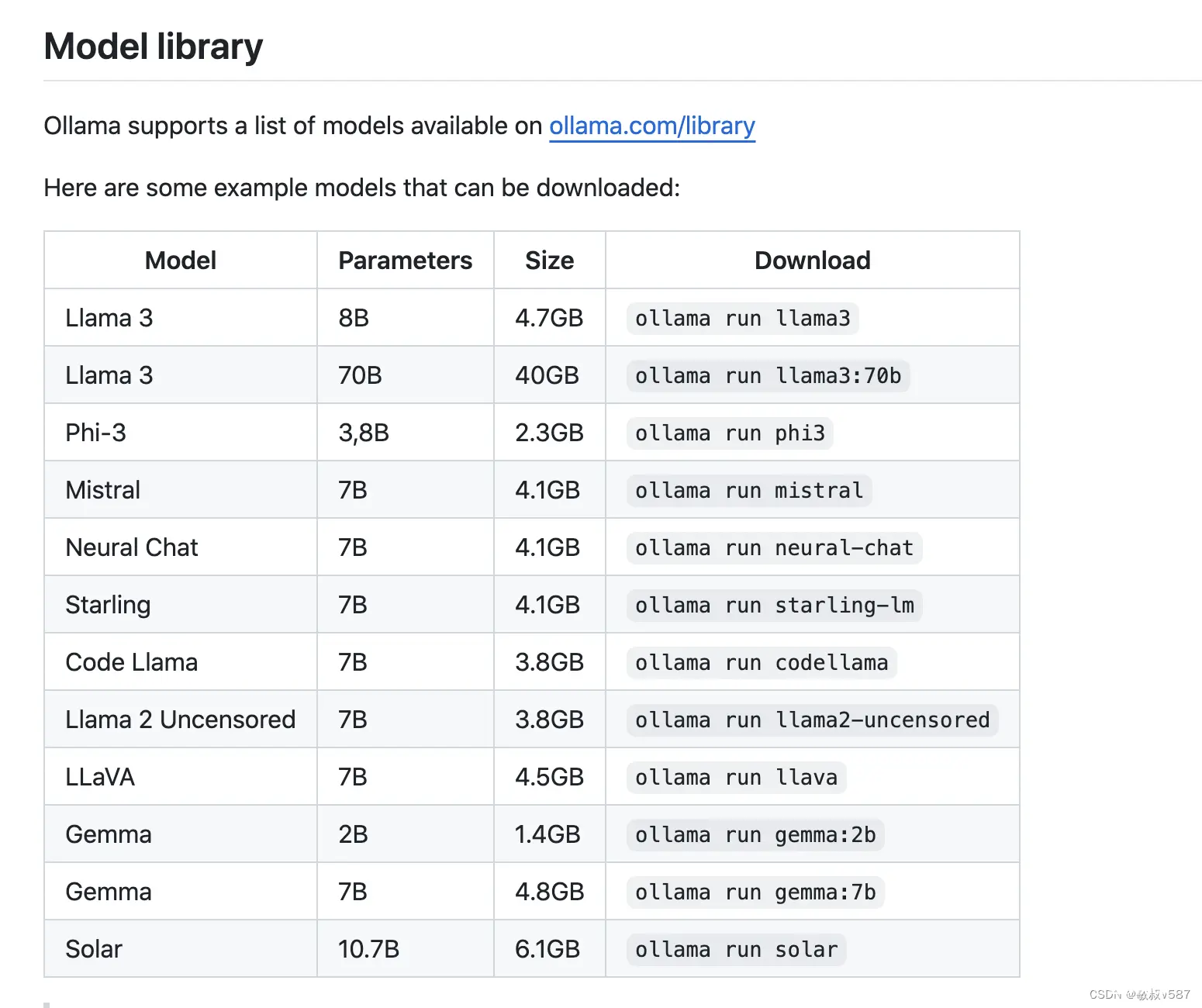Click the 4.8GB size value
Screen dimensions: 1202x1008
pos(549,892)
